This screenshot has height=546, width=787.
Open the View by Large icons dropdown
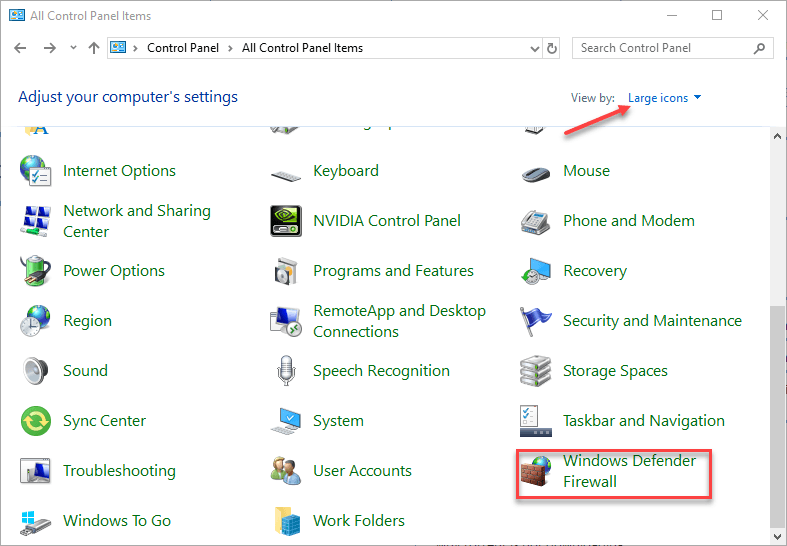pos(664,98)
